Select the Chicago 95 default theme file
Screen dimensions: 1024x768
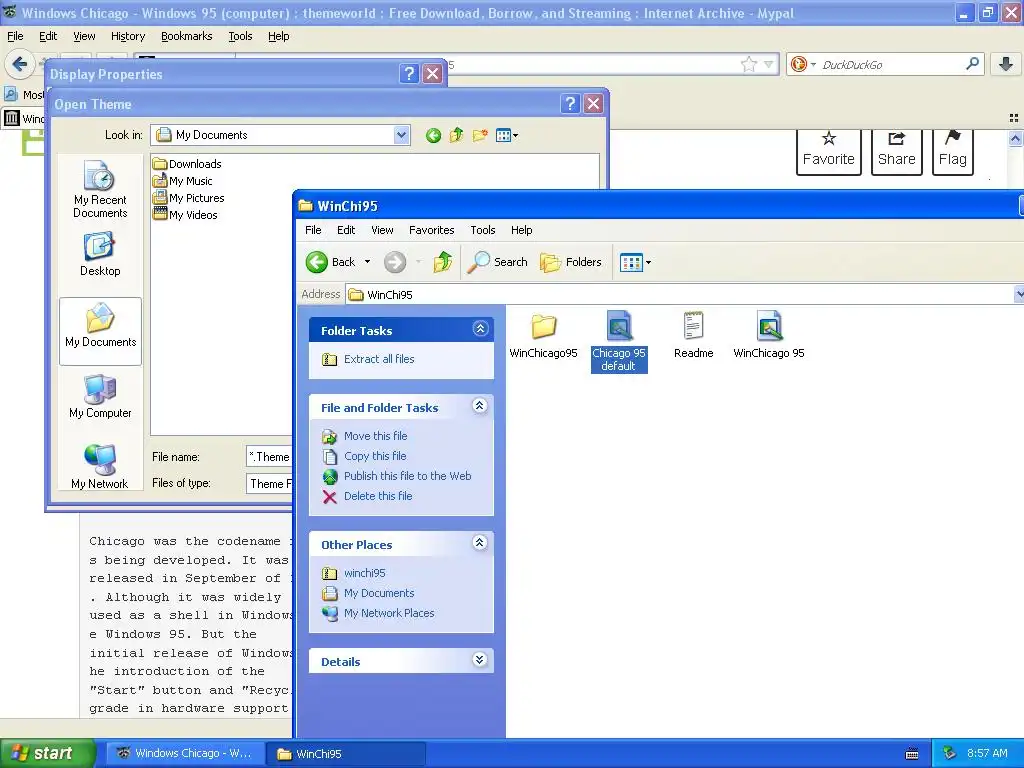[618, 342]
